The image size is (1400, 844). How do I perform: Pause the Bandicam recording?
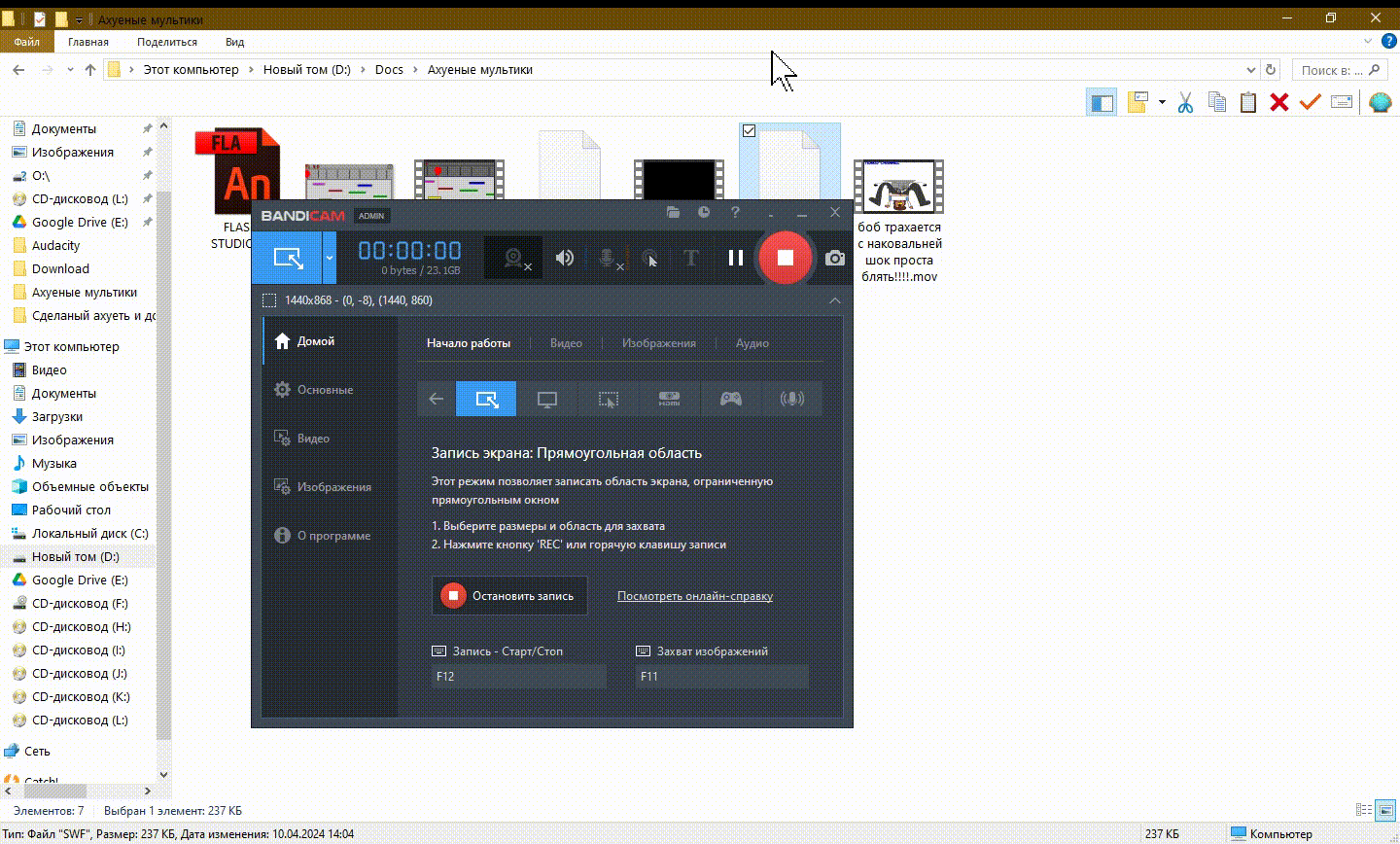tap(736, 258)
